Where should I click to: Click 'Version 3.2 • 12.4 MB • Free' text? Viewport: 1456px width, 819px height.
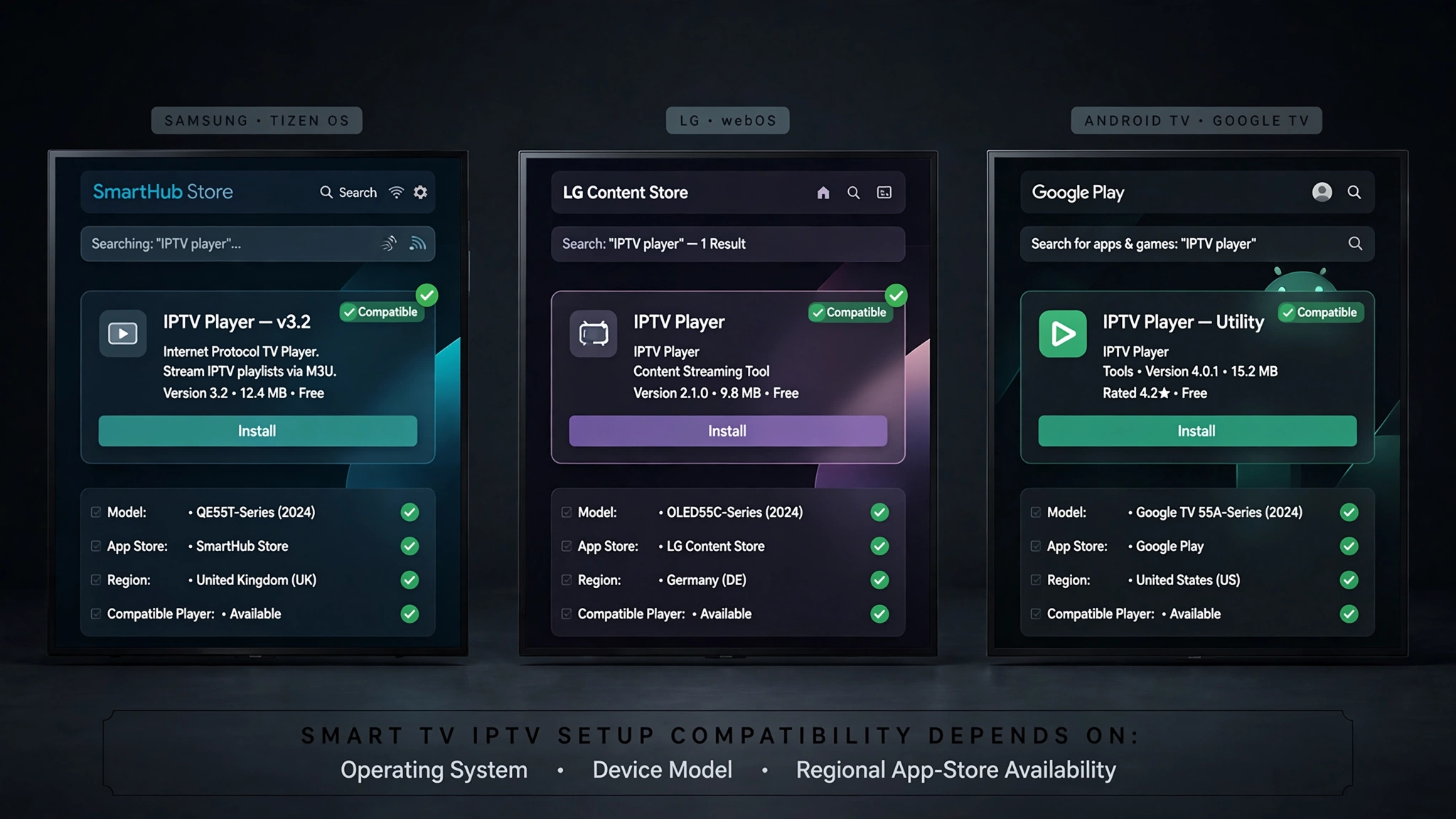(x=244, y=393)
